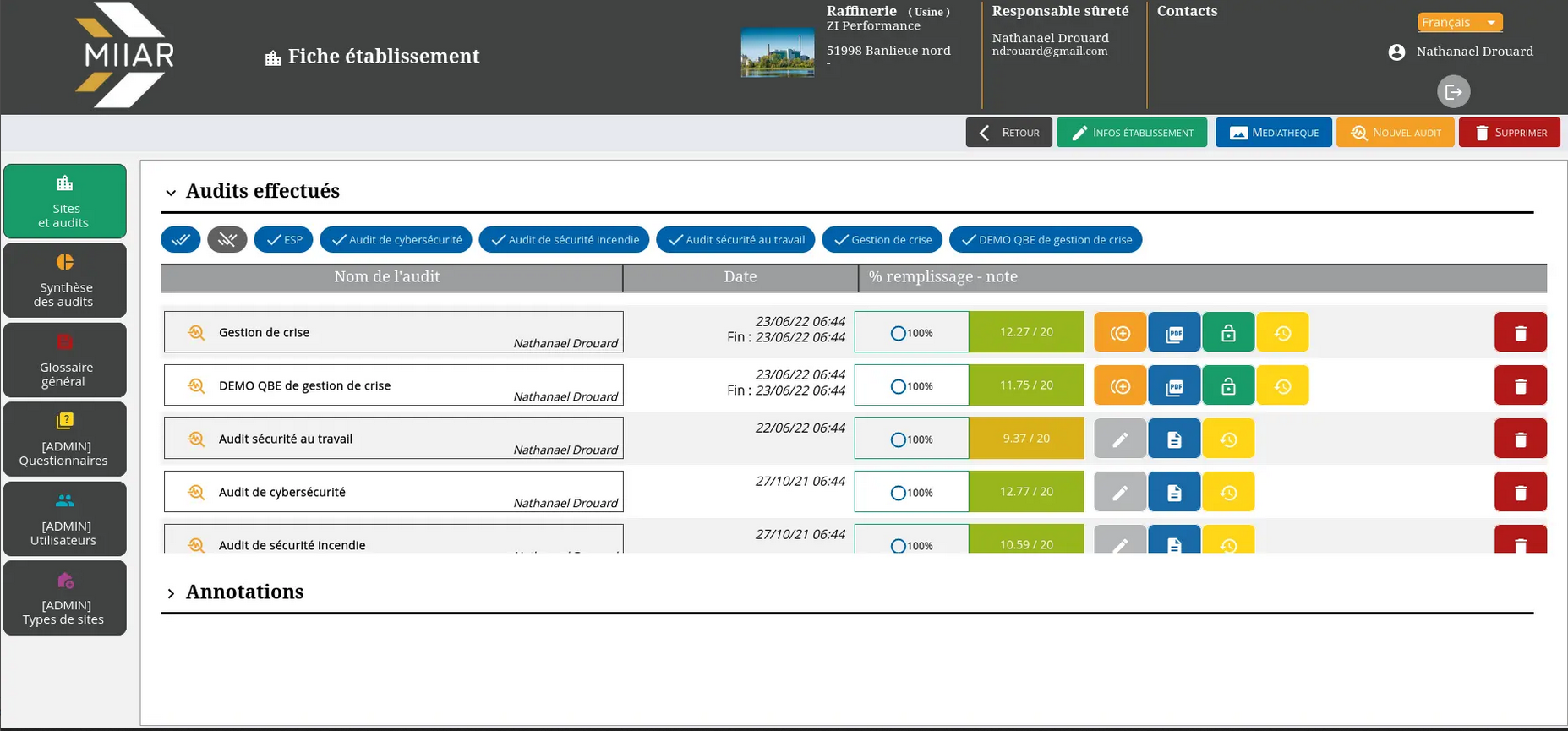Click the 11.75 / 20 score bar
Viewport: 1568px width, 731px height.
point(1026,385)
